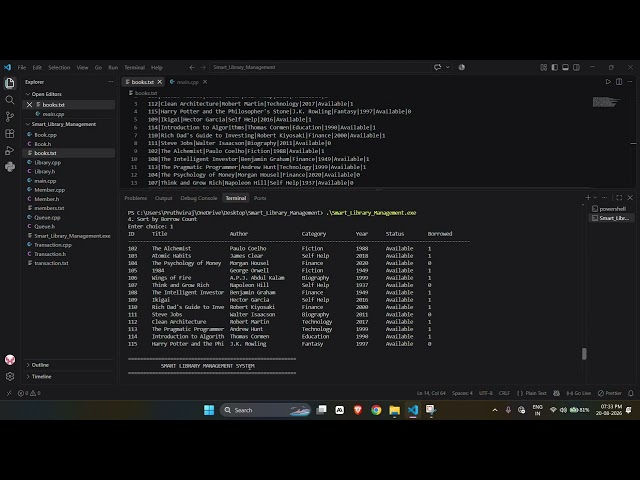Click Go Live in status bar
Image resolution: width=640 pixels, height=480 pixels.
579,393
